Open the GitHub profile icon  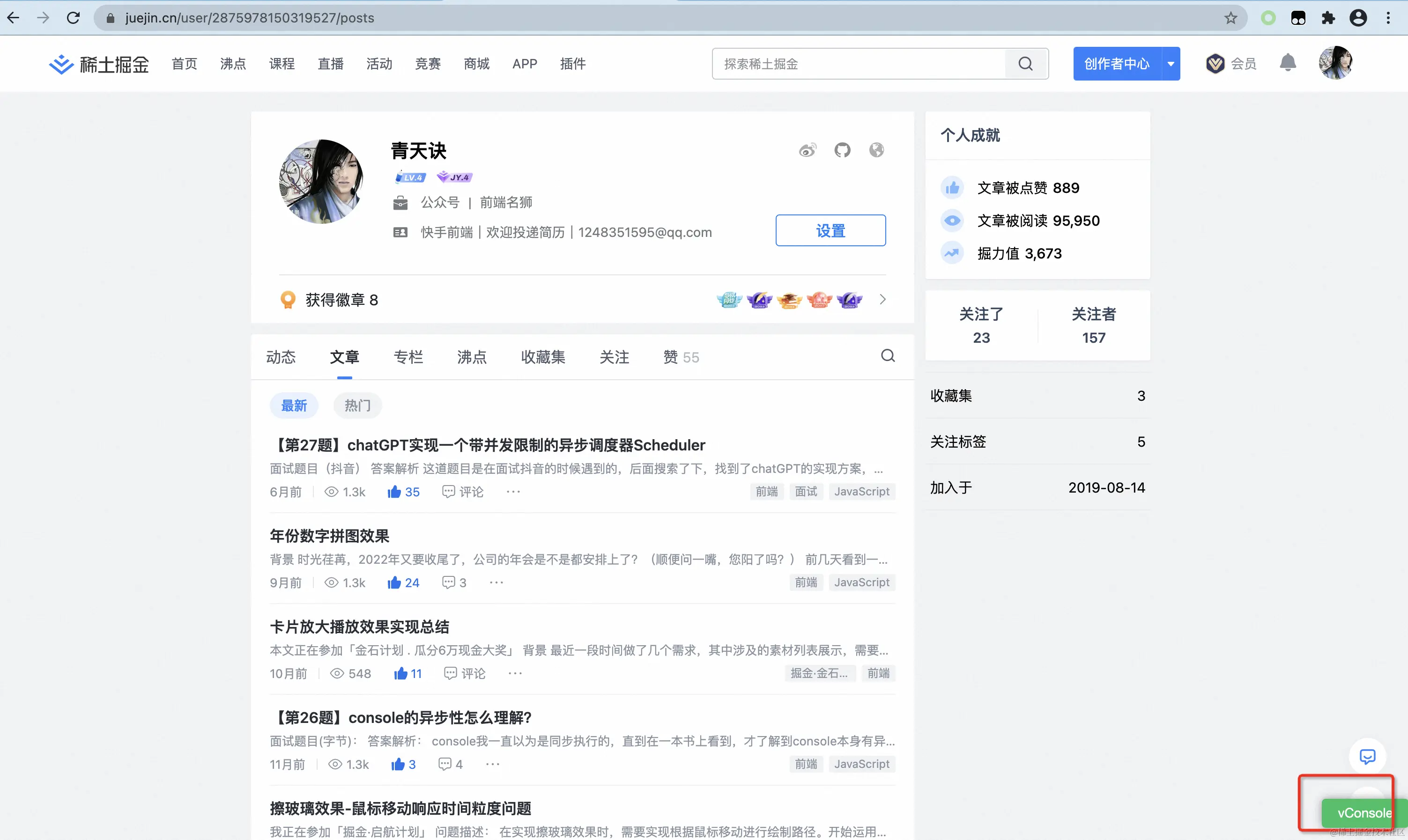pos(842,150)
